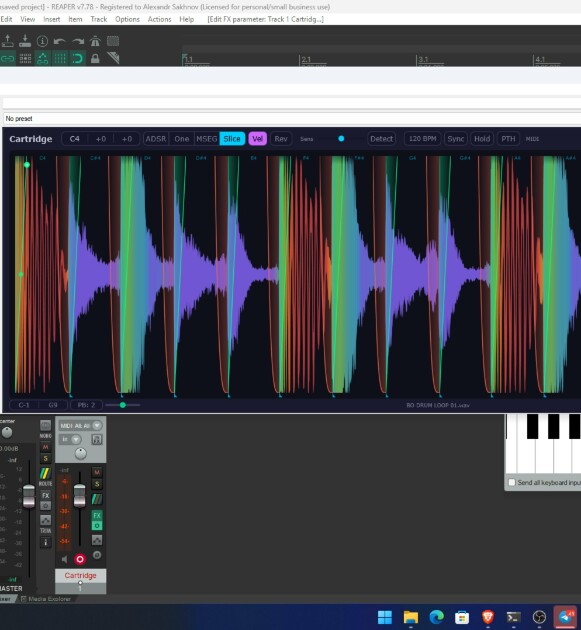The image size is (581, 630).
Task: Toggle item grouping chain-link icon
Action: (x=8, y=59)
